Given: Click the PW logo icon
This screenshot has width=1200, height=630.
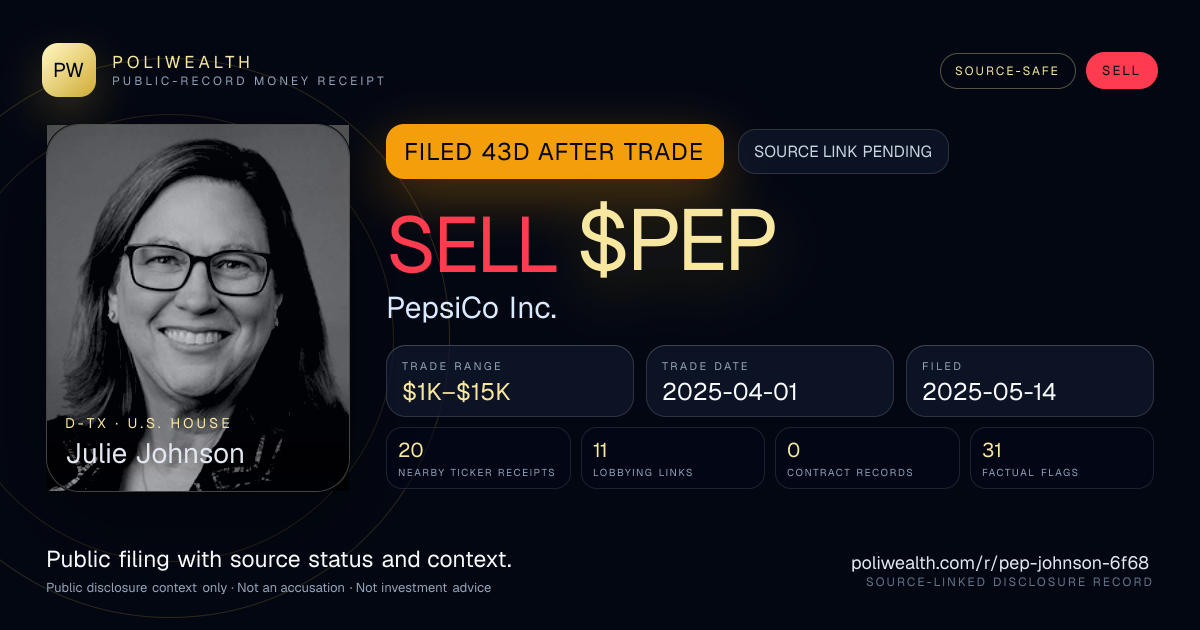Looking at the screenshot, I should pyautogui.click(x=69, y=70).
